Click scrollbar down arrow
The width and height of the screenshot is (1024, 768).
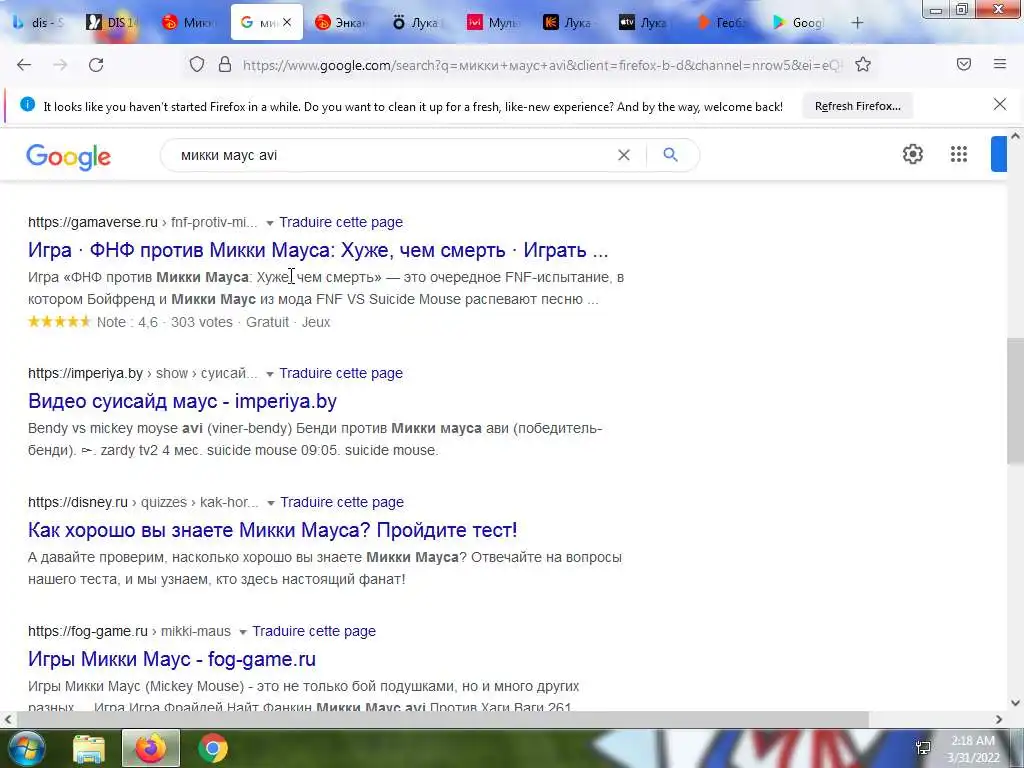(1015, 703)
